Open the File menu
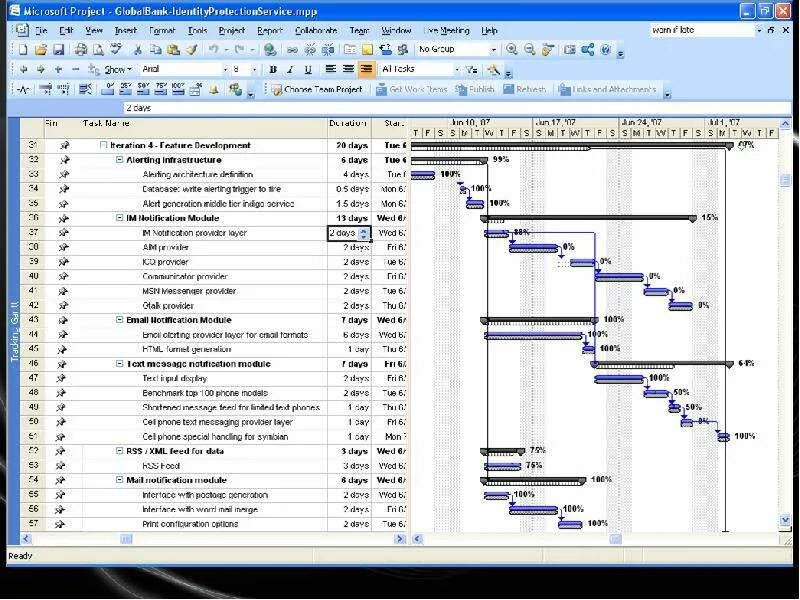800x600 pixels. [41, 31]
